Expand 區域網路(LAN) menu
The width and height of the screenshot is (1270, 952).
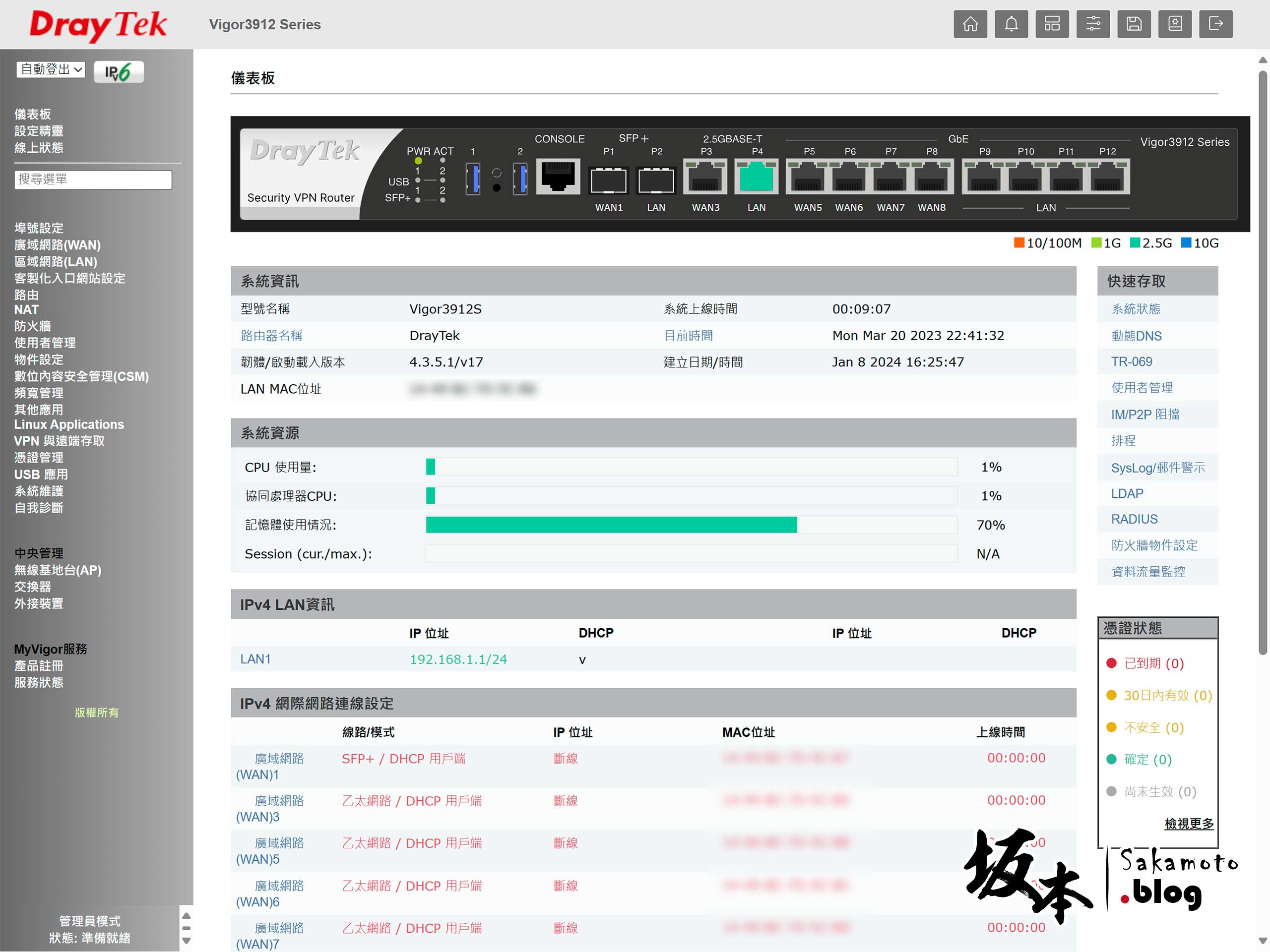point(56,262)
